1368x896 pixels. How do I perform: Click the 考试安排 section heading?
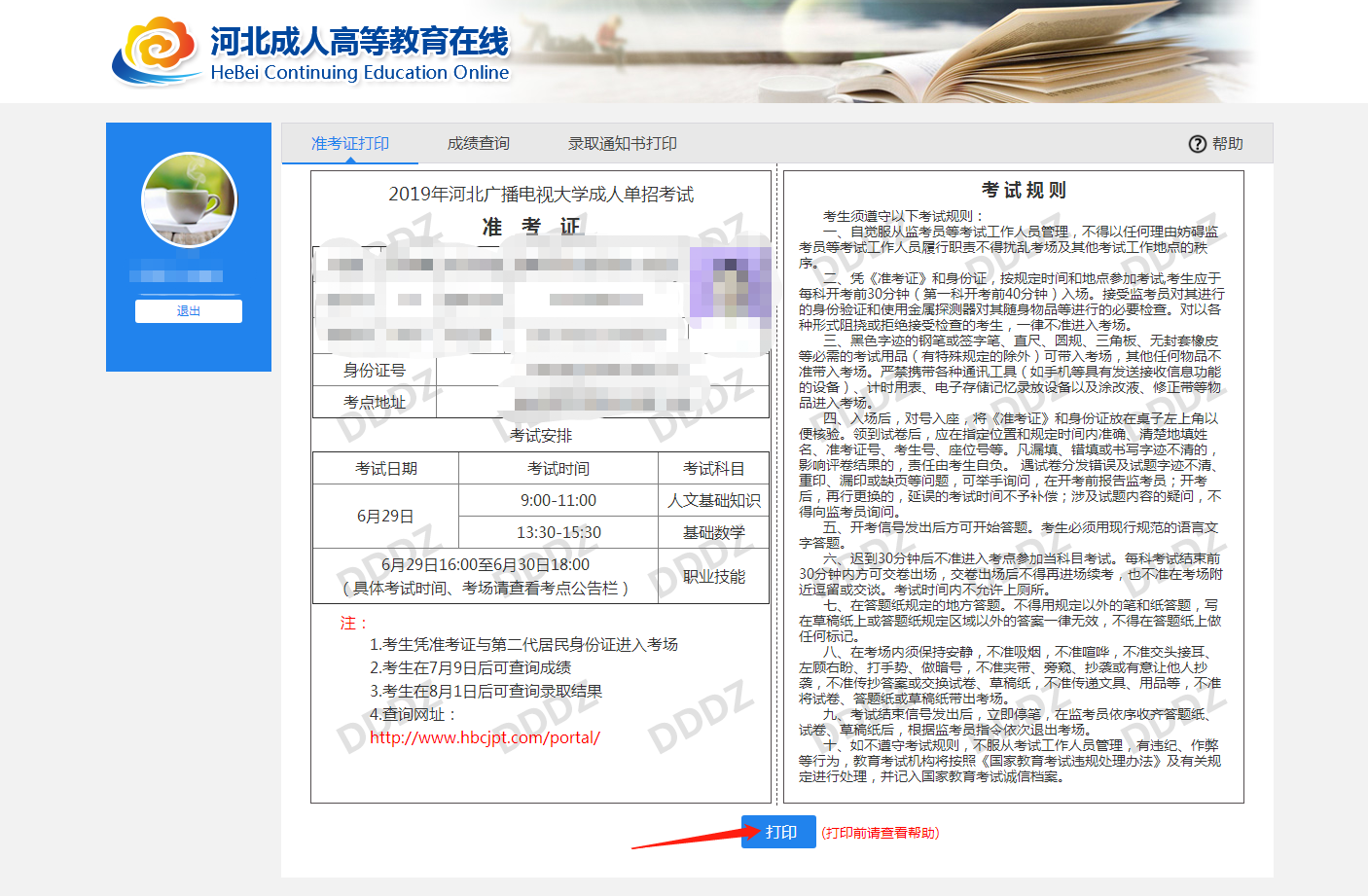[x=541, y=436]
